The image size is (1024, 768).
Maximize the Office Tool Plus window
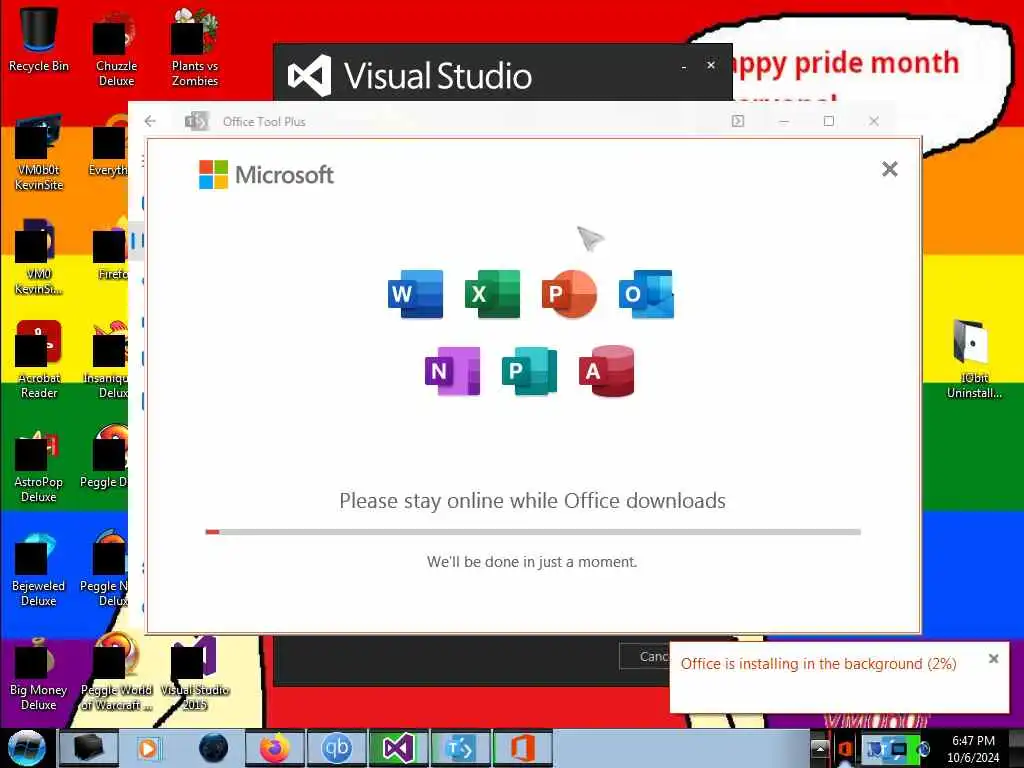click(829, 121)
